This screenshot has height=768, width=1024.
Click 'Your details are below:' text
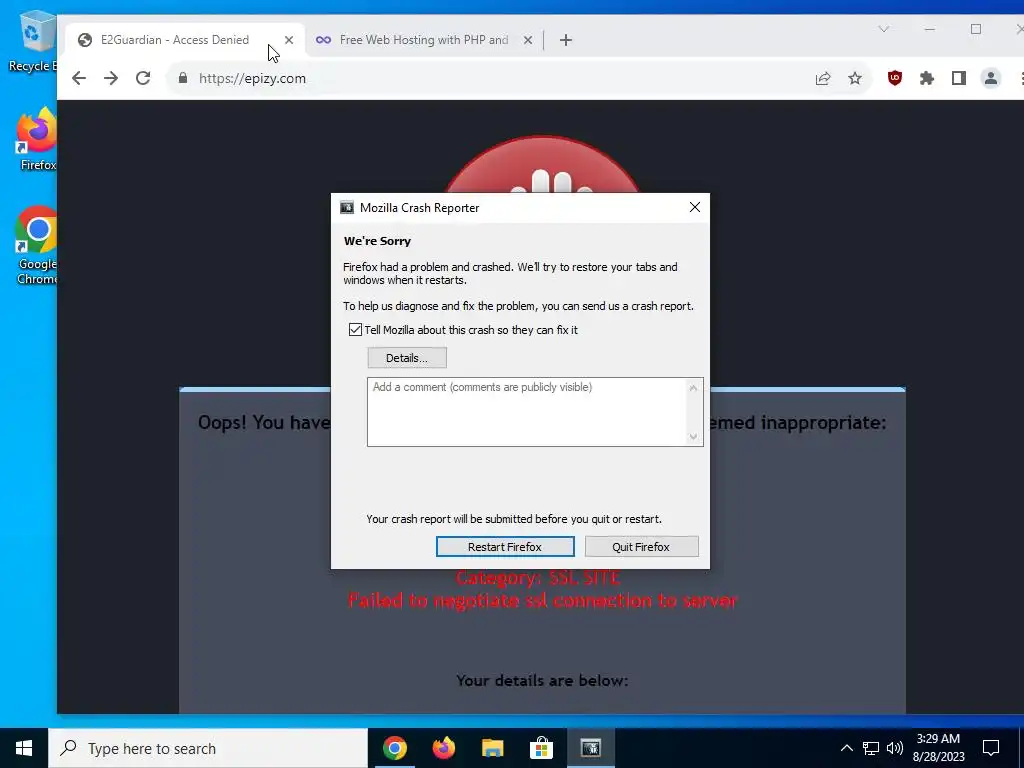pyautogui.click(x=542, y=680)
